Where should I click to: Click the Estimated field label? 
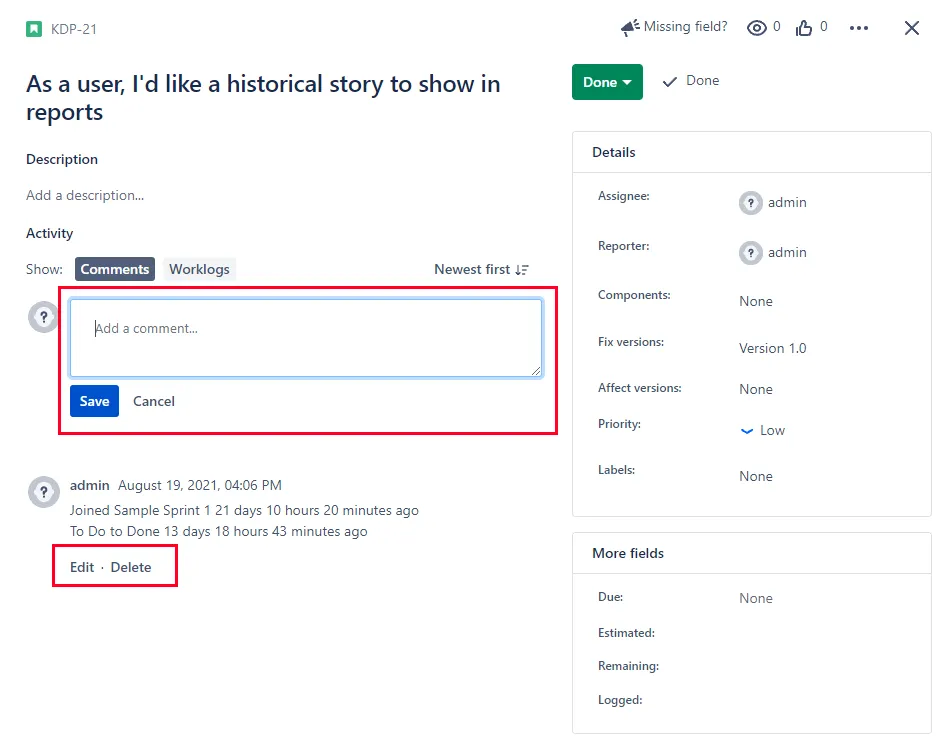click(626, 633)
